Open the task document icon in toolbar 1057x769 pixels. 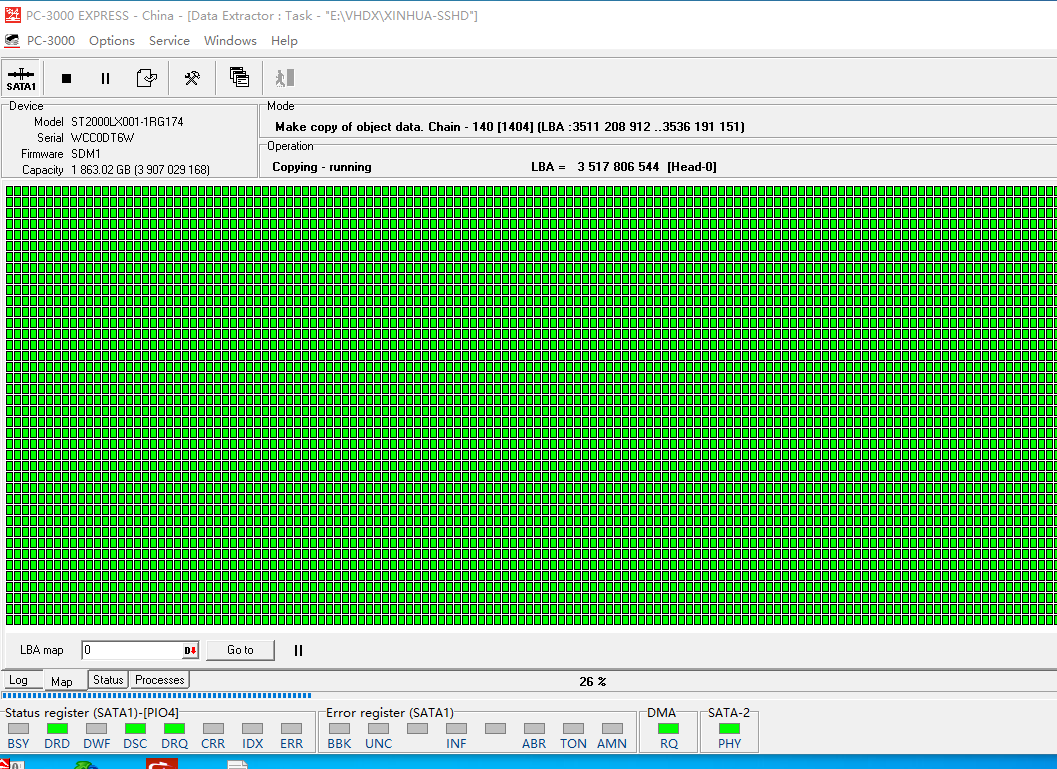pyautogui.click(x=146, y=77)
